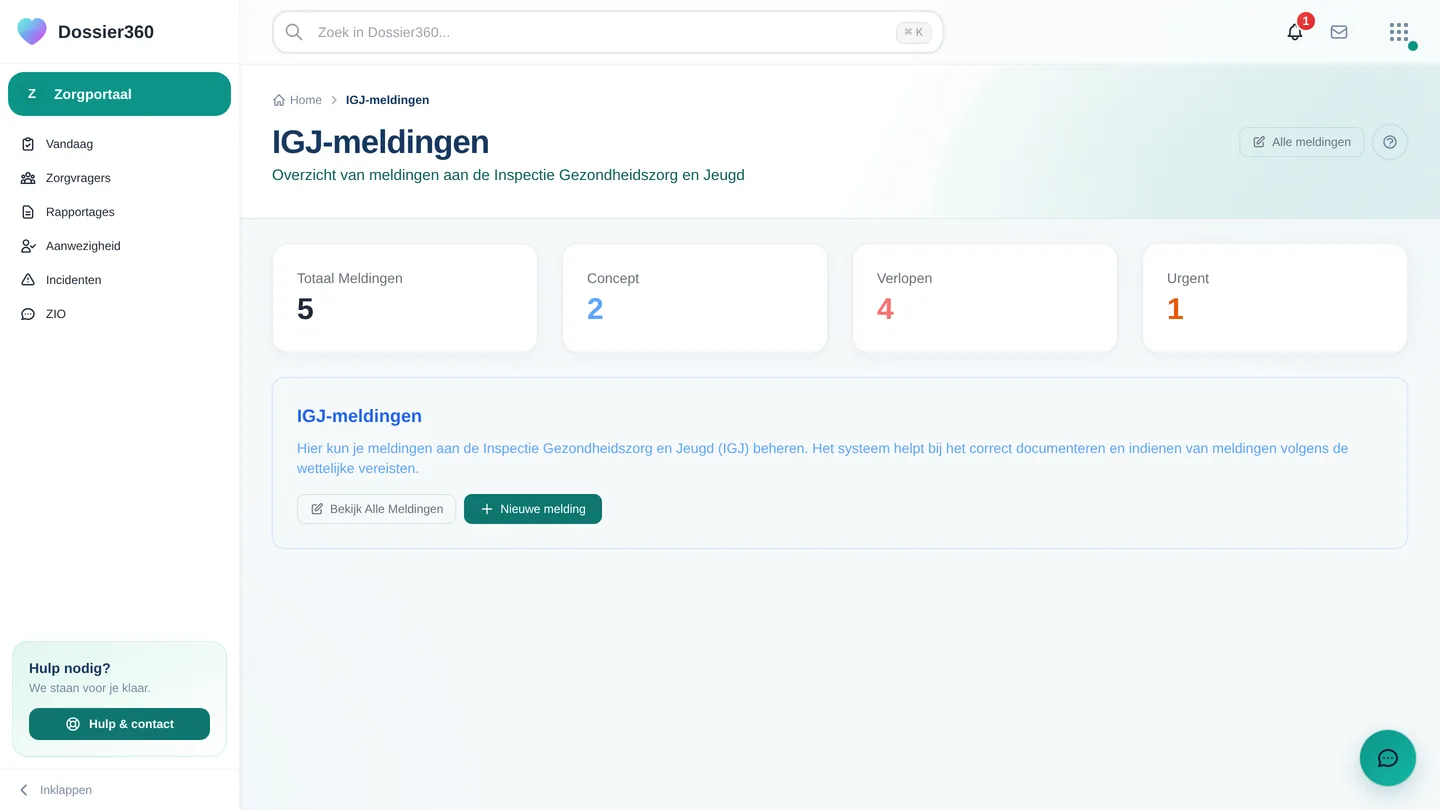Open Zorgvragers in sidebar
The height and width of the screenshot is (810, 1440).
[x=119, y=178]
